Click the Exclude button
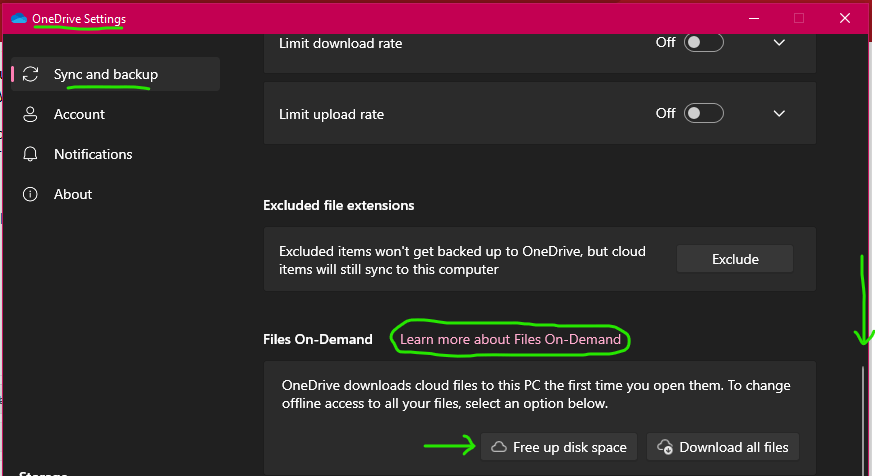Viewport: 875px width, 476px height. [x=735, y=259]
